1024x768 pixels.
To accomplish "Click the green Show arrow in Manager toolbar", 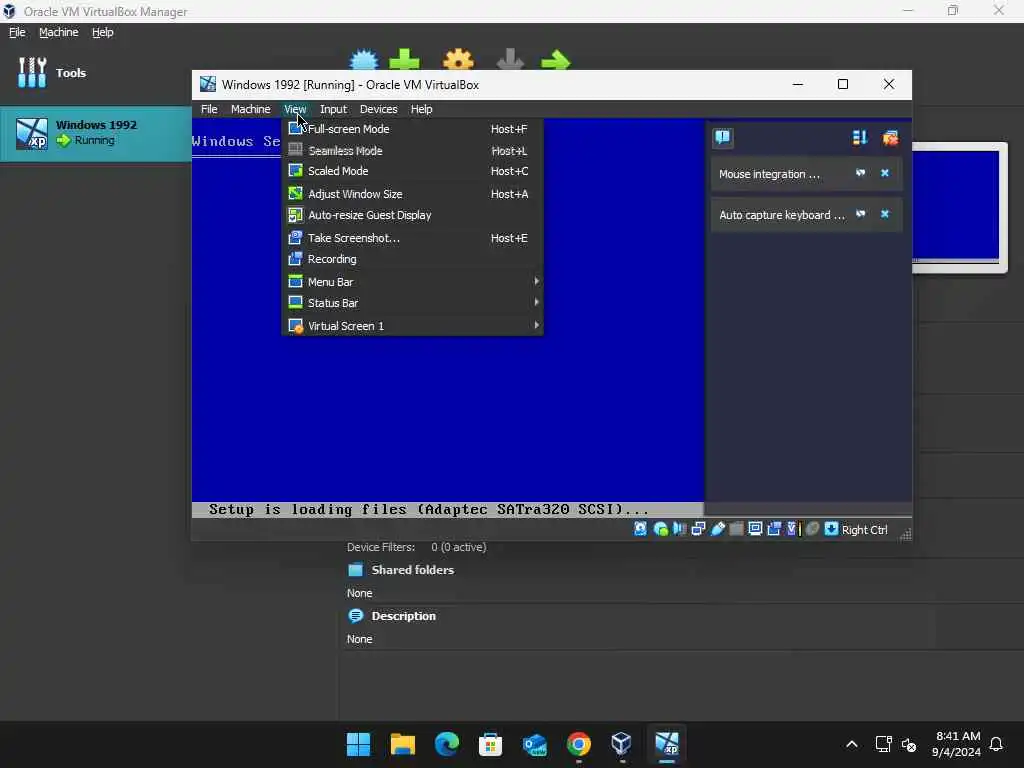I will point(556,60).
